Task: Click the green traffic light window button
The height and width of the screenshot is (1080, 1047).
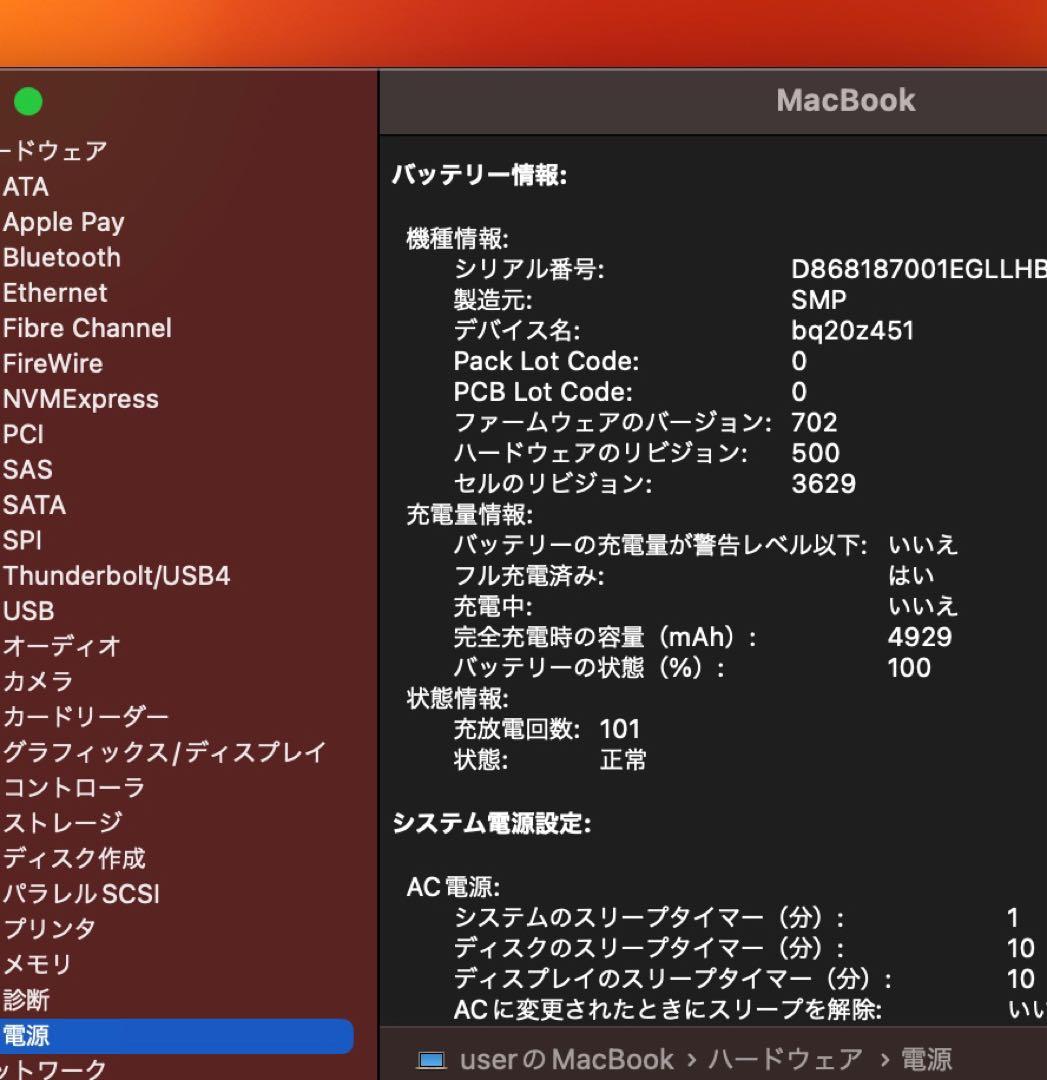Action: [28, 101]
